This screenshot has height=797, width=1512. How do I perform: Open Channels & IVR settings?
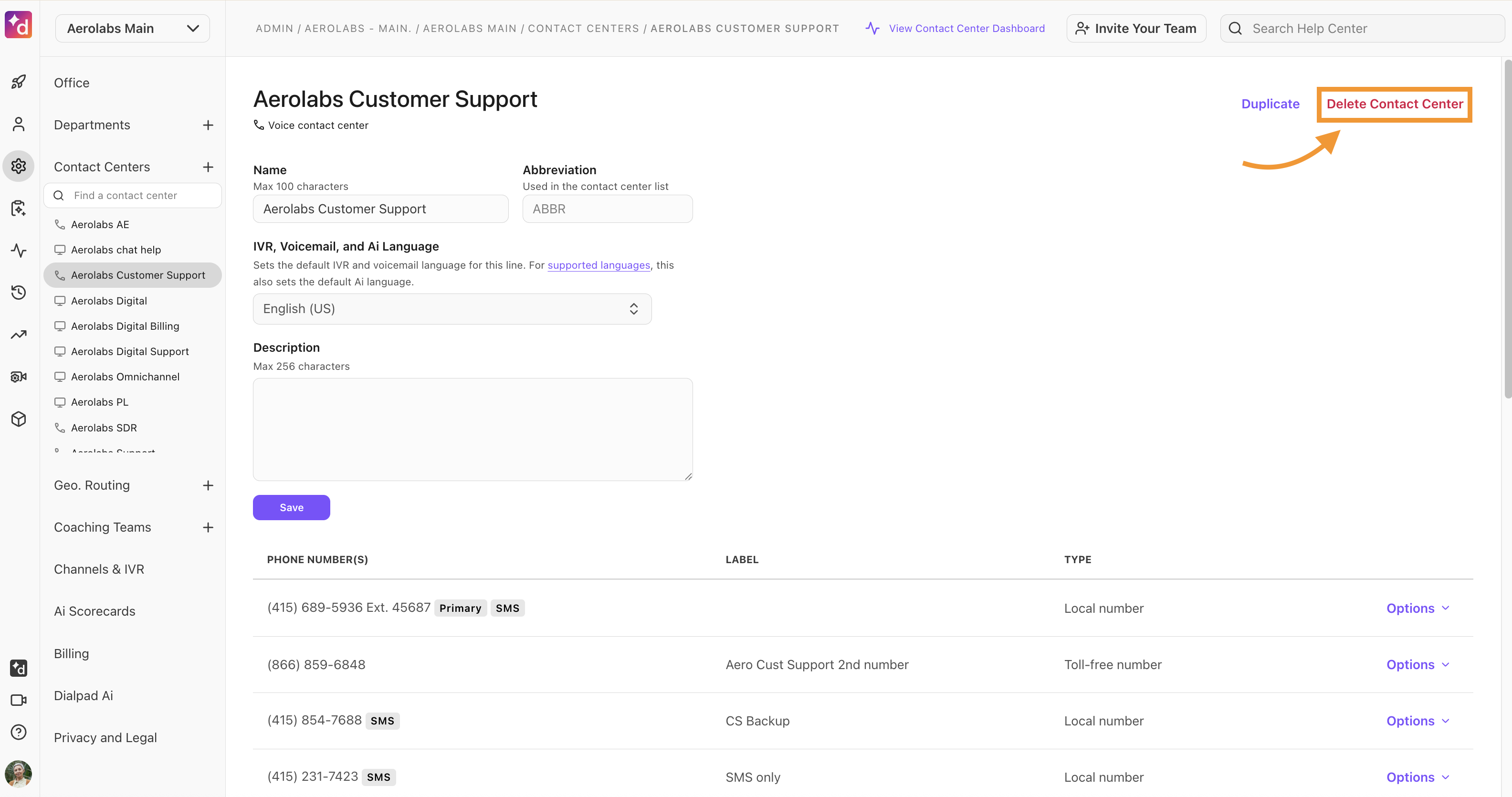point(99,569)
